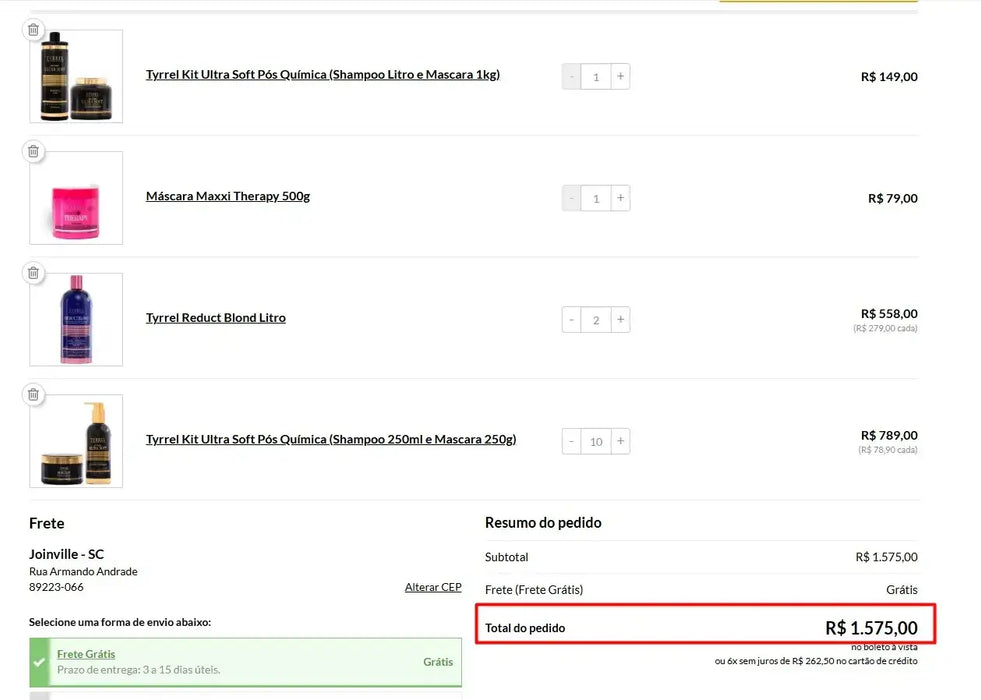The width and height of the screenshot is (981, 700).
Task: Click quantity field of Tyrrel Reduct Blond Litro
Action: pyautogui.click(x=596, y=320)
